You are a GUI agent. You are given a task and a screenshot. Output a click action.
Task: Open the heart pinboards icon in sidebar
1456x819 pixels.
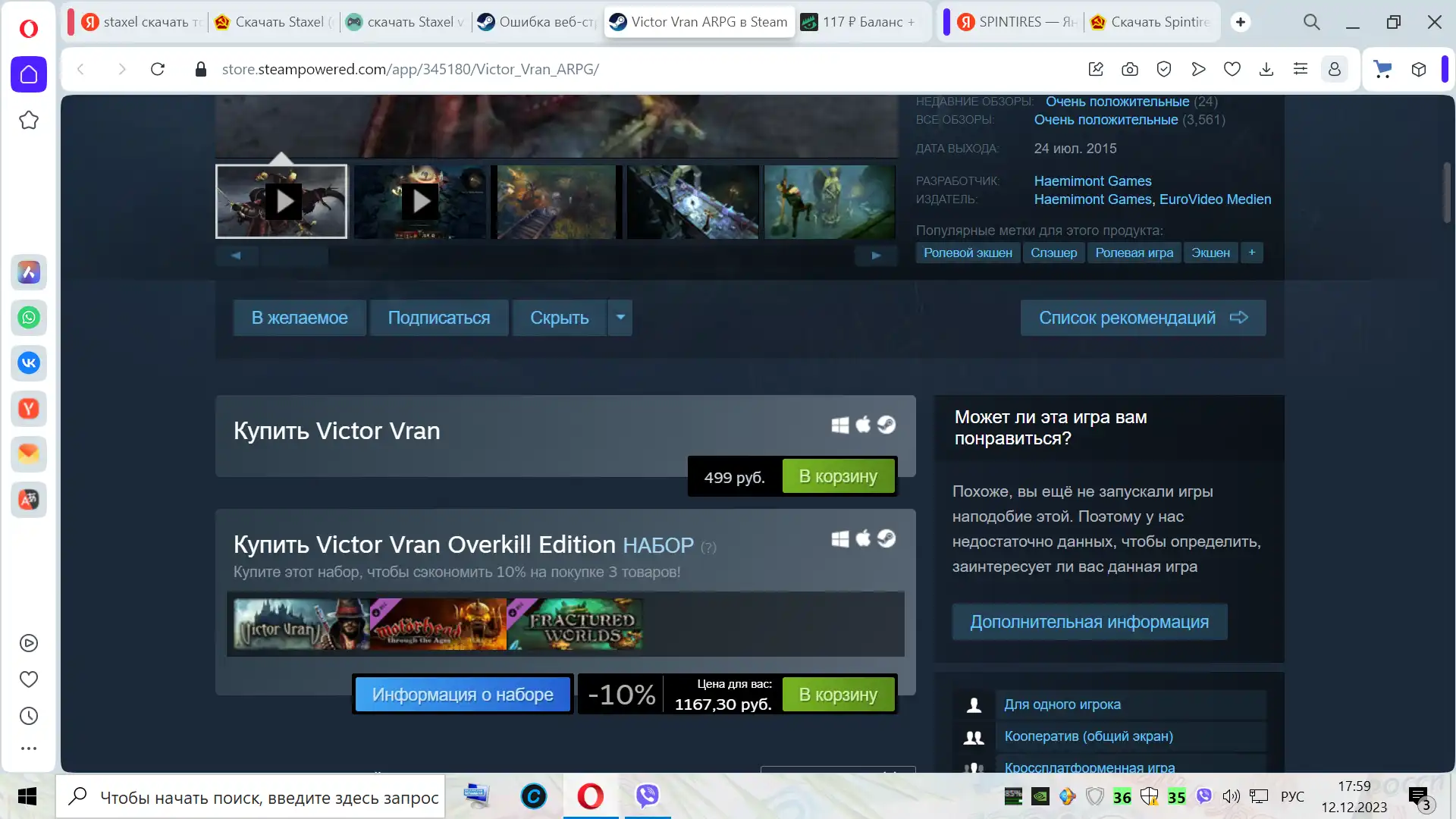(x=29, y=679)
